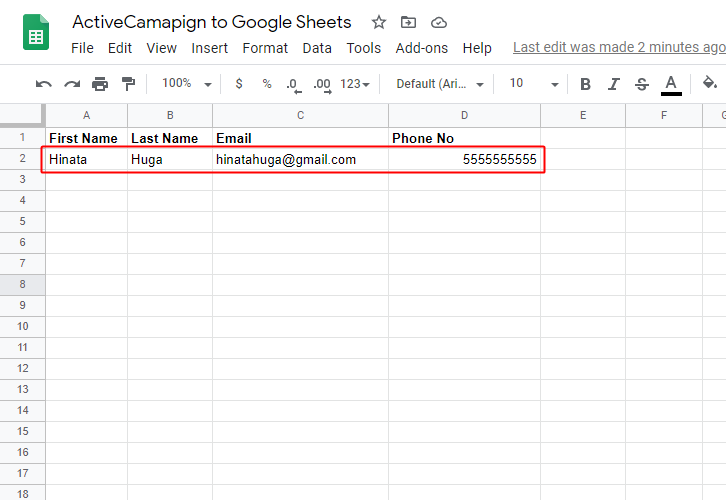
Task: Undo the last action
Action: point(44,84)
